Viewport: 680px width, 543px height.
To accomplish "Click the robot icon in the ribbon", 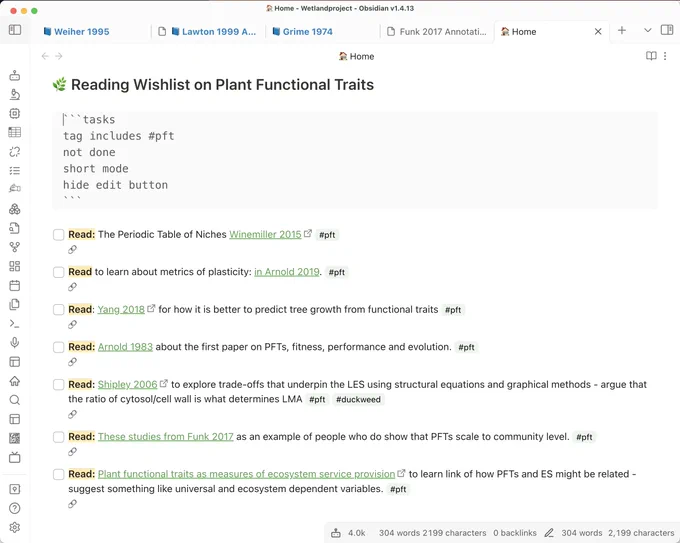I will [15, 75].
